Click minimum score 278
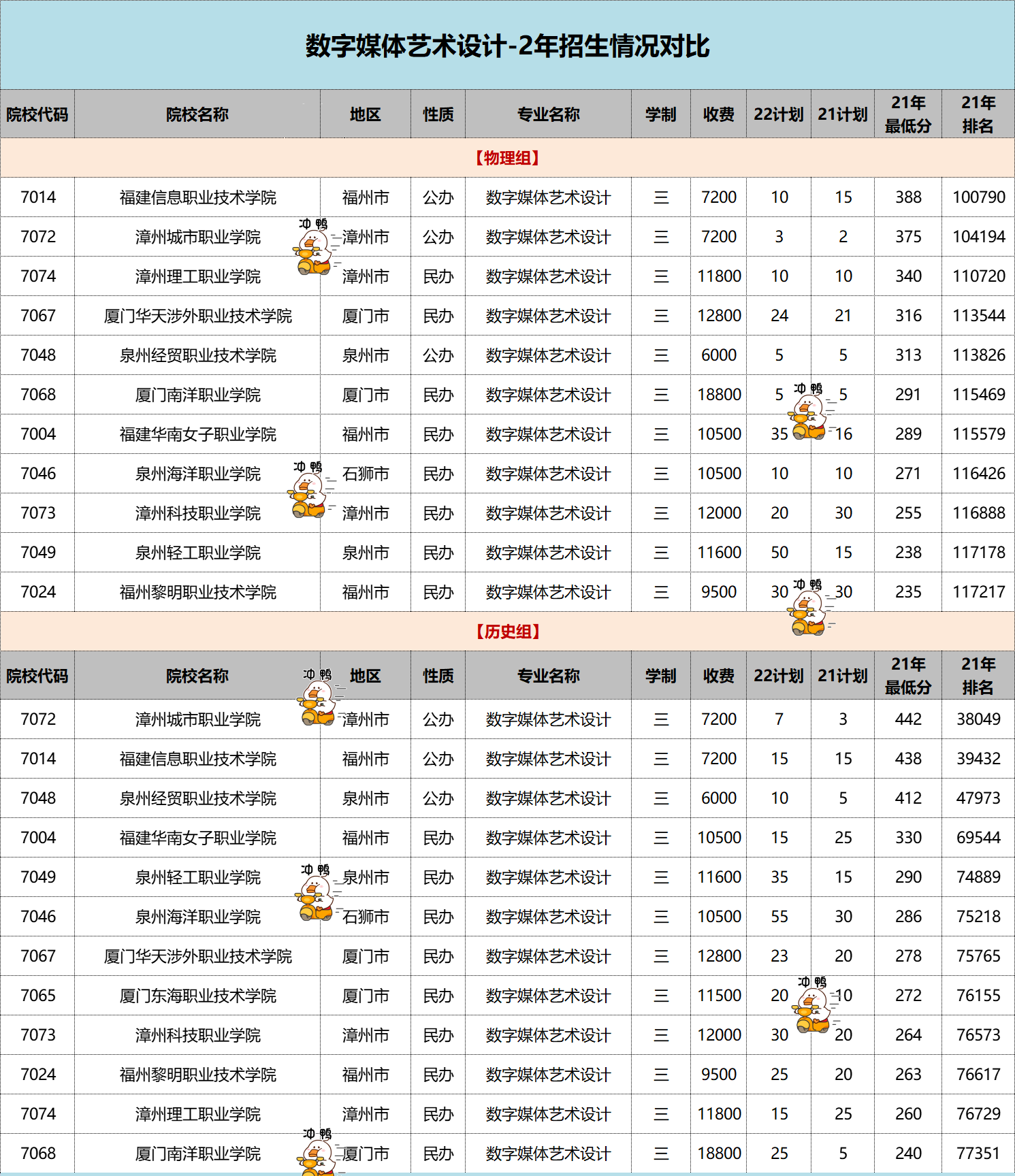The width and height of the screenshot is (1015, 1176). (x=908, y=956)
